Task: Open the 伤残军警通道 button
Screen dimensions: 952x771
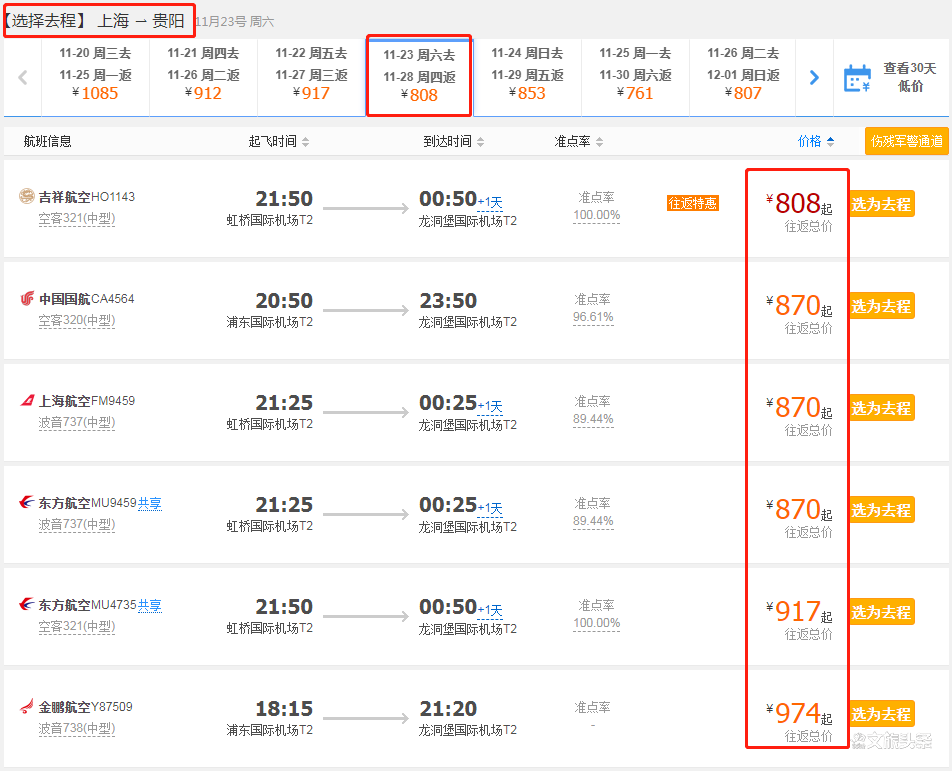Action: (x=906, y=141)
